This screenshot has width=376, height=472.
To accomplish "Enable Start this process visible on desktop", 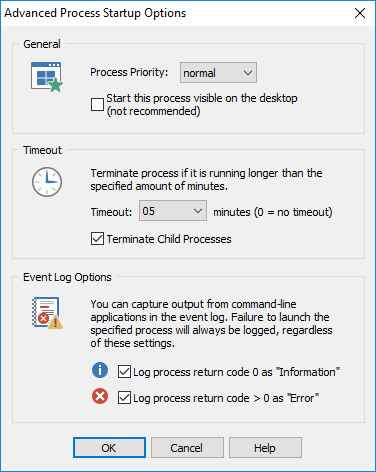I will pyautogui.click(x=97, y=104).
